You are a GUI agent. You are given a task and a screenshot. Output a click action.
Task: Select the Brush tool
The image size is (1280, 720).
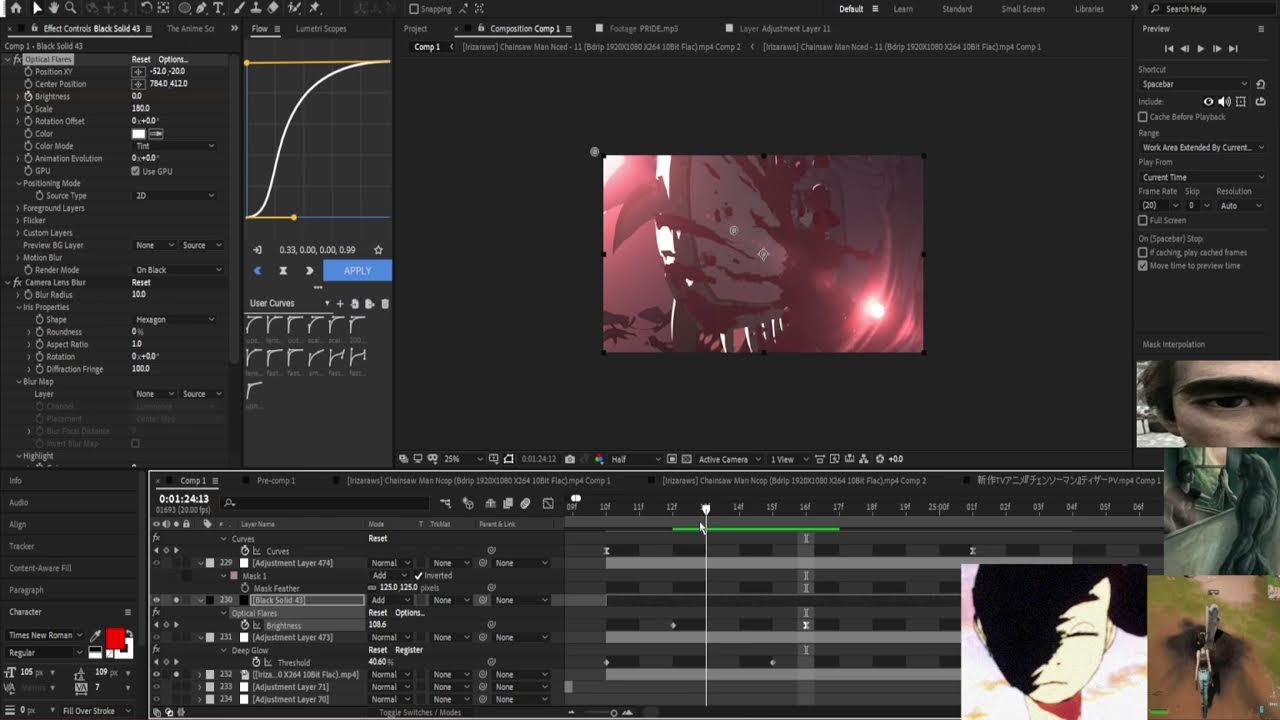[239, 8]
